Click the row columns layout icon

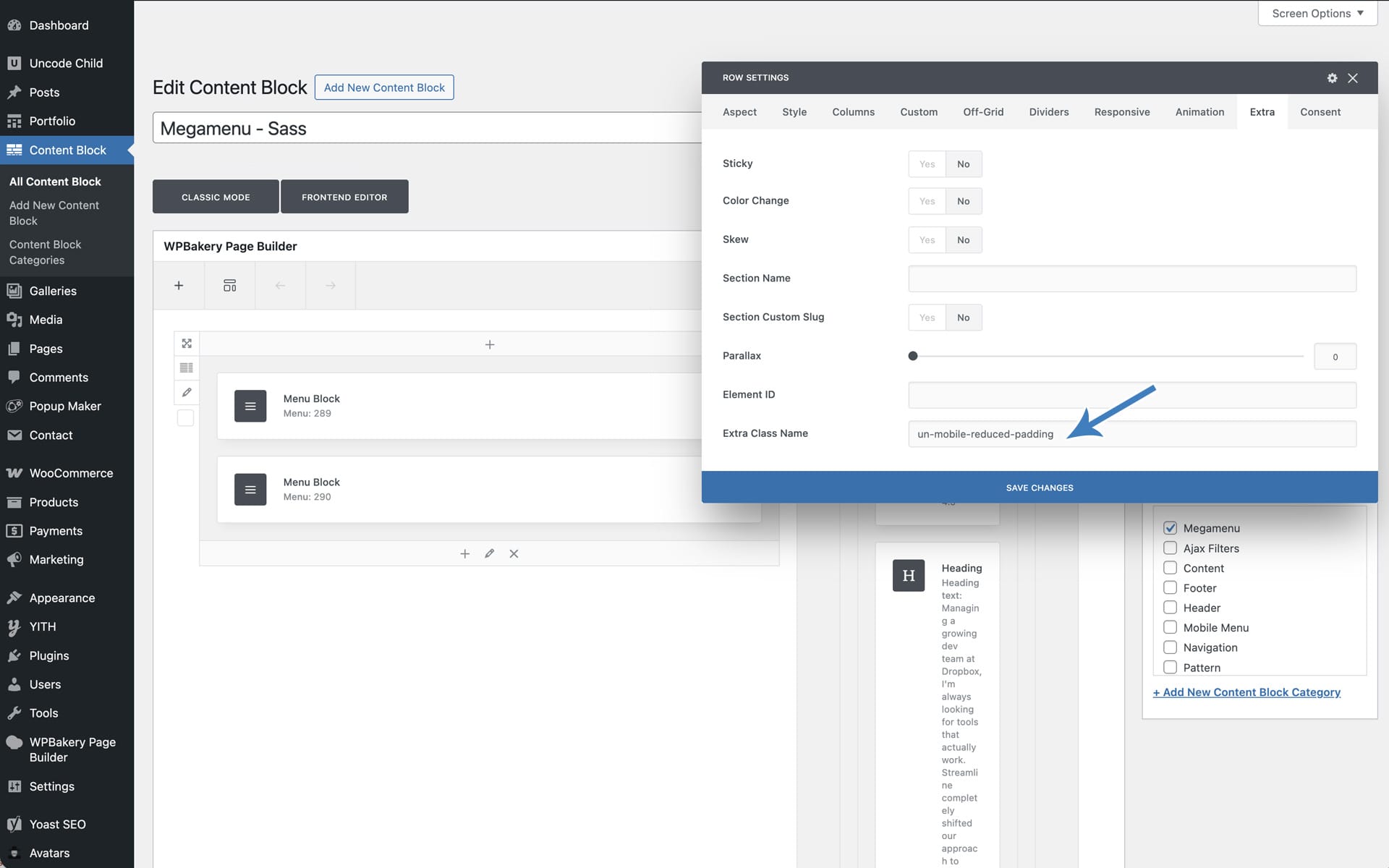pos(187,368)
